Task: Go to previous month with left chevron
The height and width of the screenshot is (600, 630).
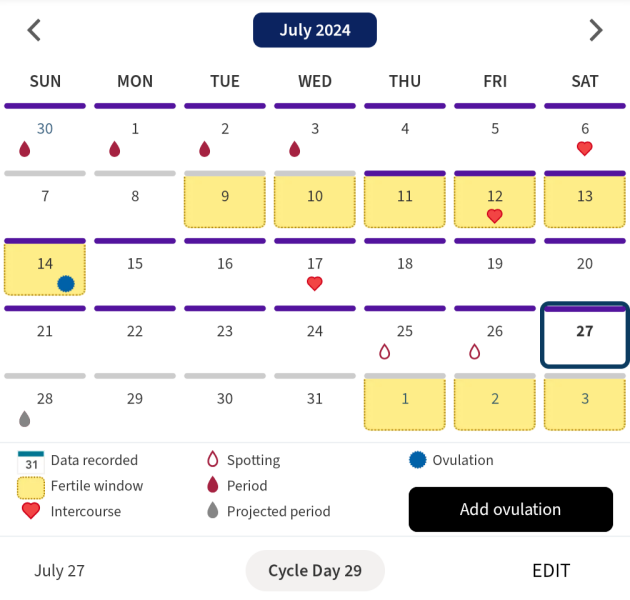Action: [x=34, y=30]
